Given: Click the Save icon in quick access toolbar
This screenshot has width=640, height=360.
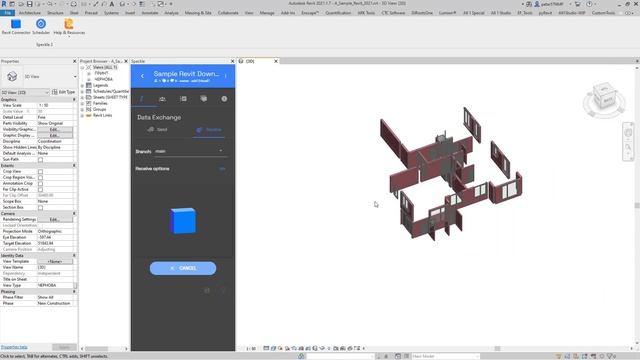Looking at the screenshot, I should [29, 4].
